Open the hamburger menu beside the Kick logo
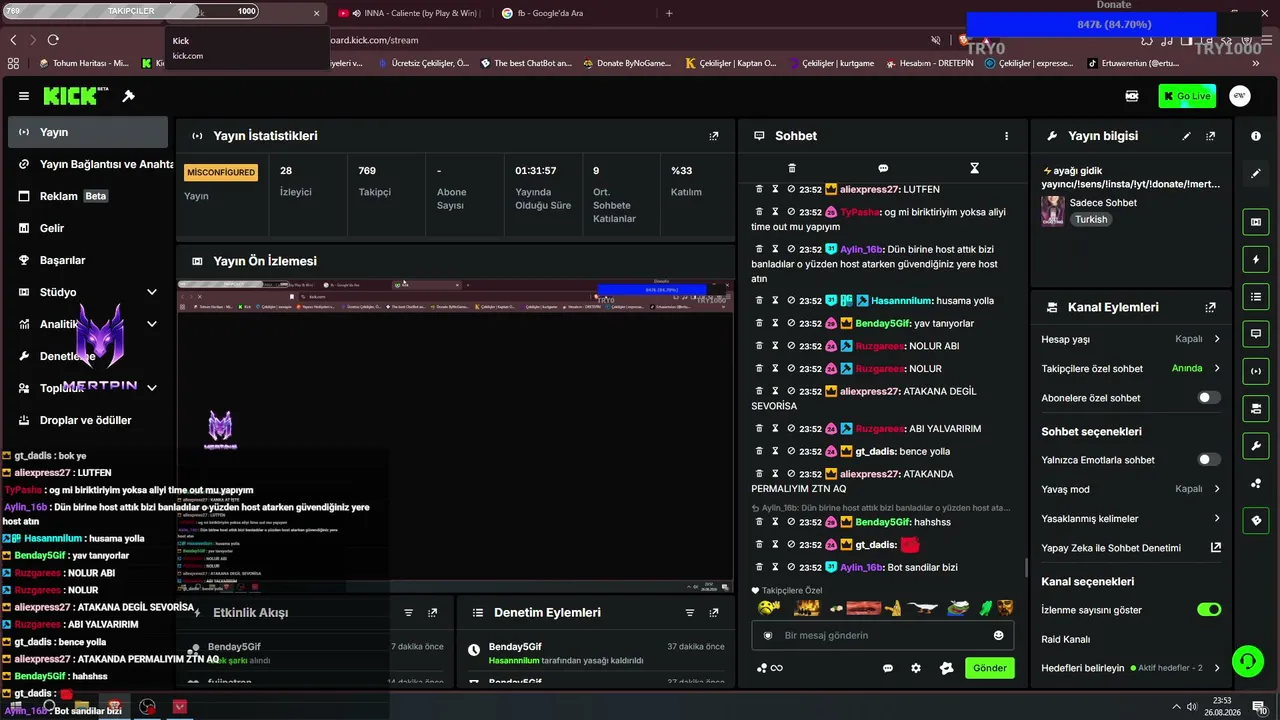 [24, 96]
